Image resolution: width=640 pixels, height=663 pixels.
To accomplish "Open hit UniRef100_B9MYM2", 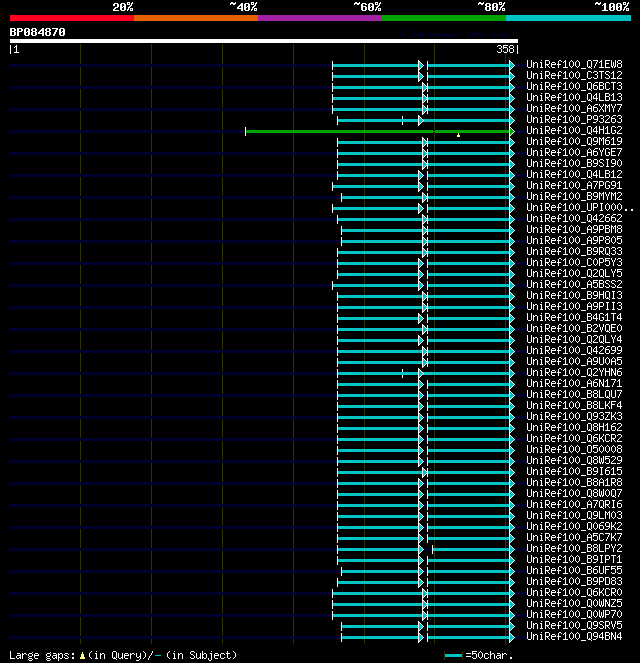I will (x=574, y=196).
